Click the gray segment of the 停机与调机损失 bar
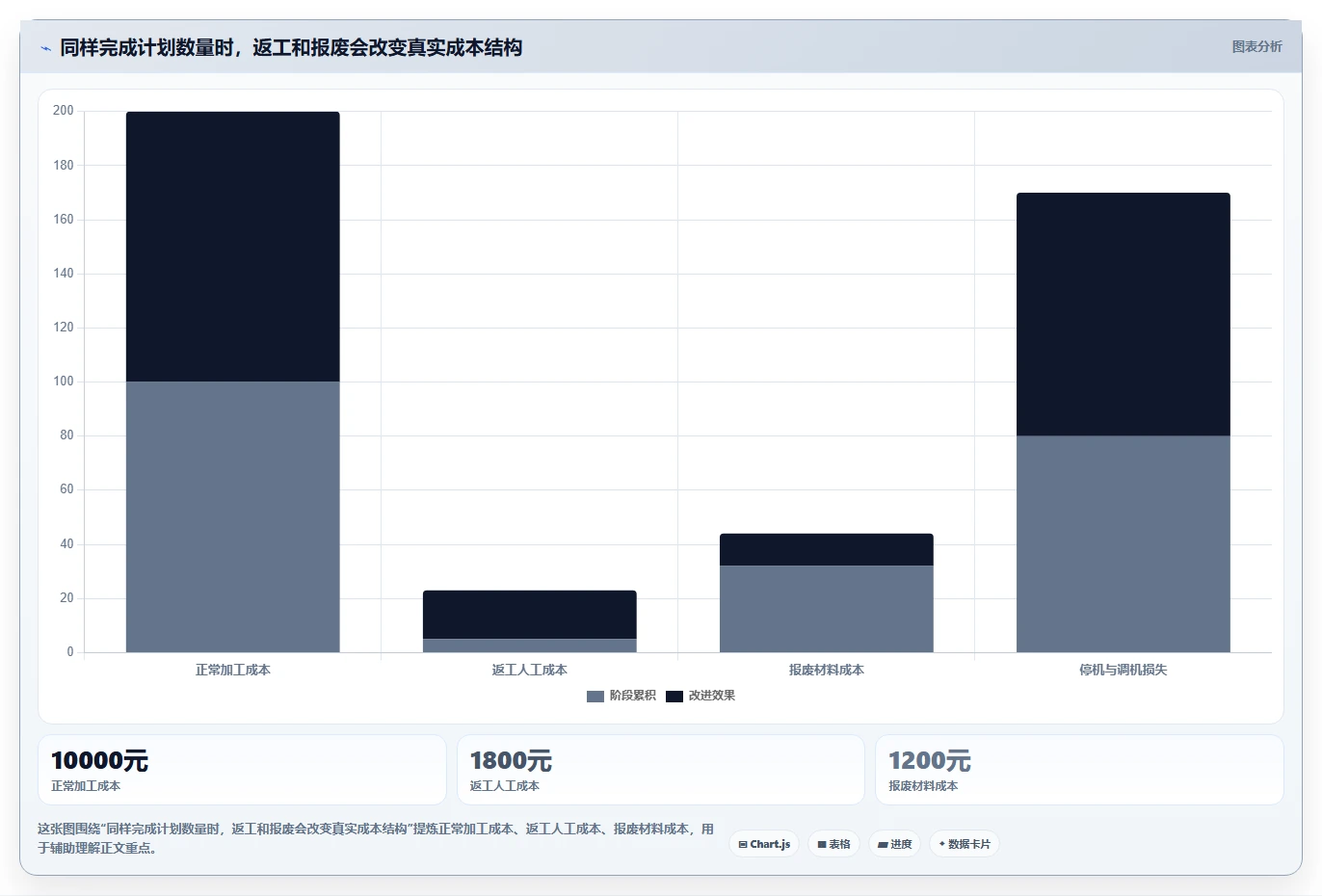 tap(1124, 544)
